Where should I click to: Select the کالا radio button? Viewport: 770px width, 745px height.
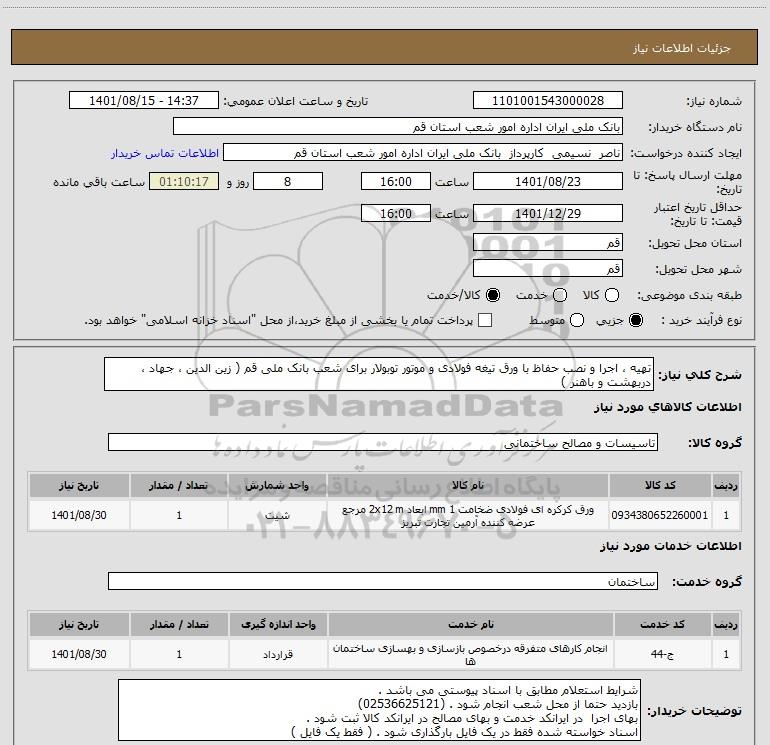[x=612, y=295]
